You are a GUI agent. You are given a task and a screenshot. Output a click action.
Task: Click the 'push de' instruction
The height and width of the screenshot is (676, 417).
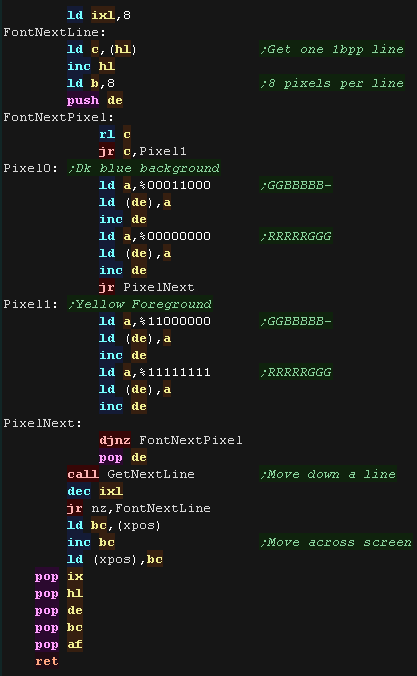pyautogui.click(x=95, y=100)
